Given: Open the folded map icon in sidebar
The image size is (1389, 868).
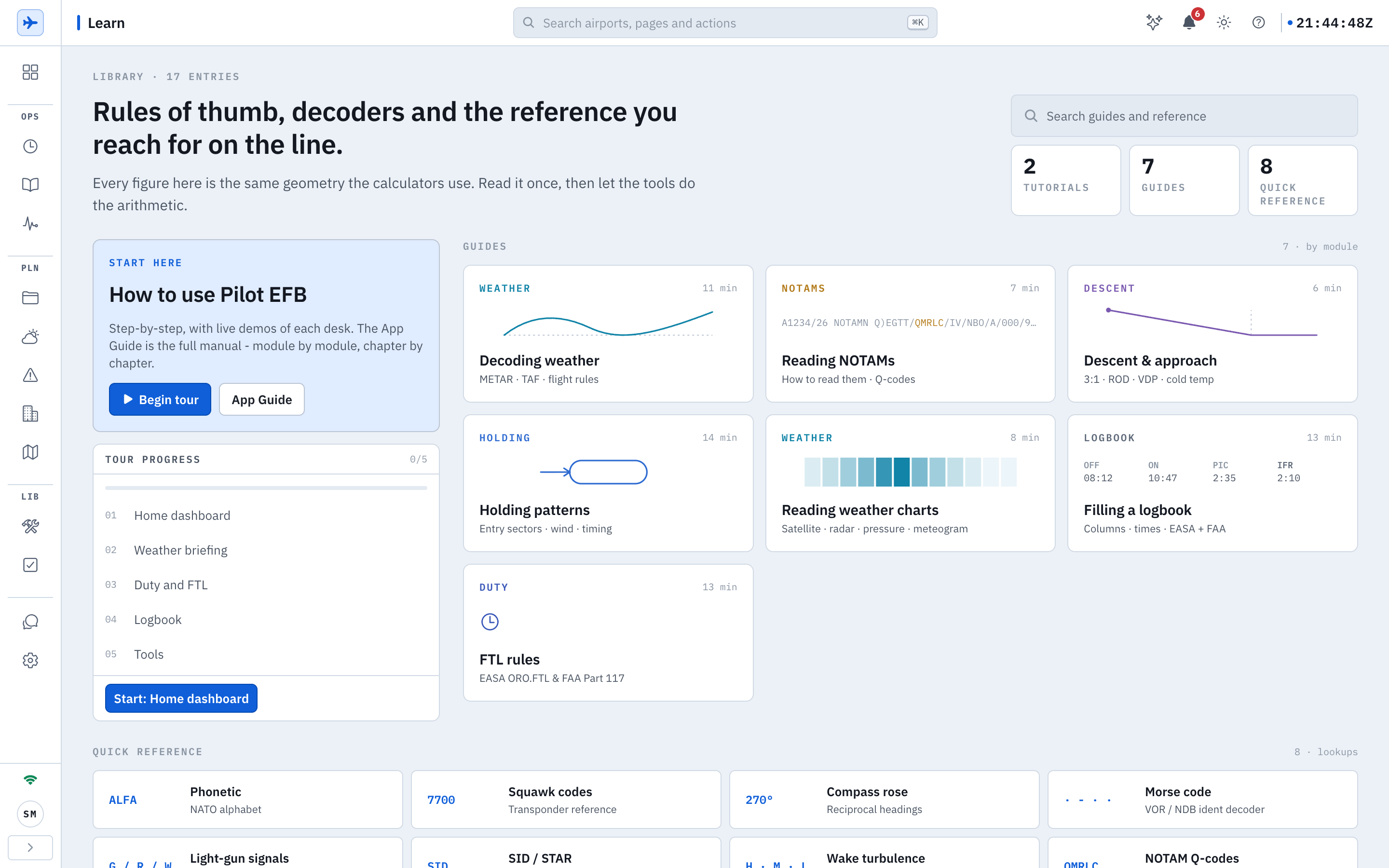Looking at the screenshot, I should (x=30, y=452).
